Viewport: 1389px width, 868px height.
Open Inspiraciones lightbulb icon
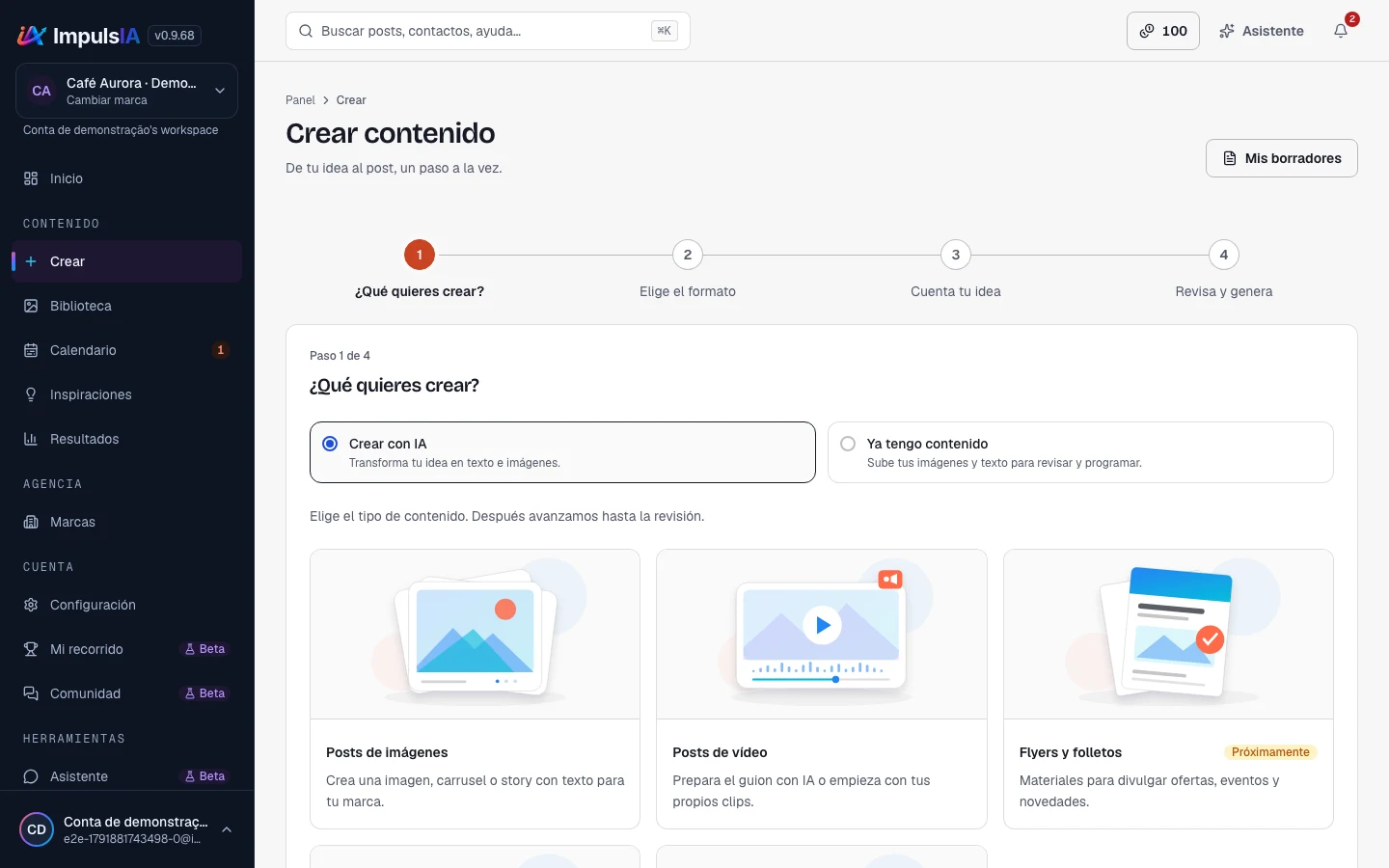(31, 394)
